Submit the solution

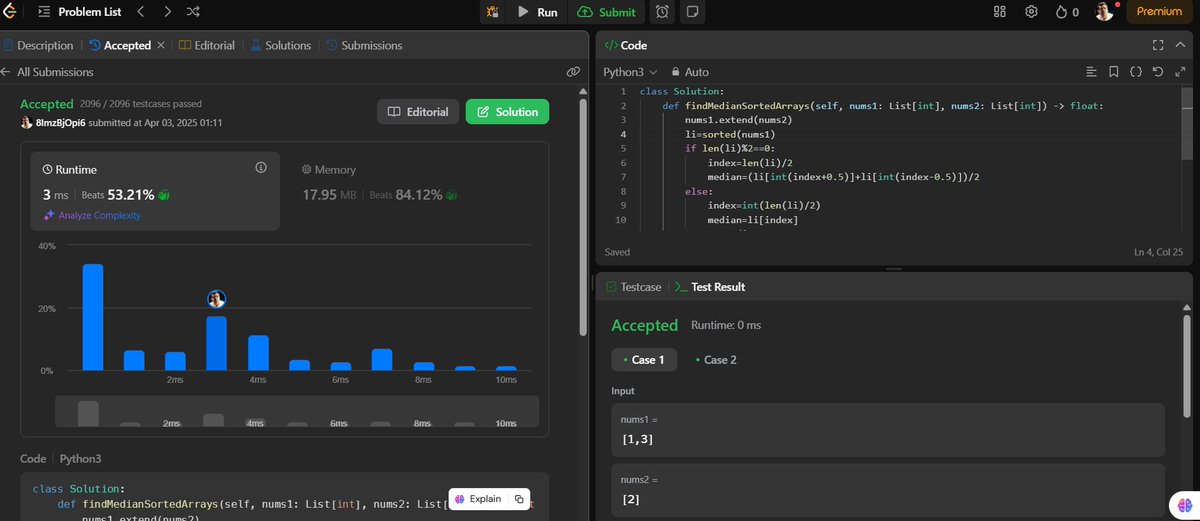point(607,12)
